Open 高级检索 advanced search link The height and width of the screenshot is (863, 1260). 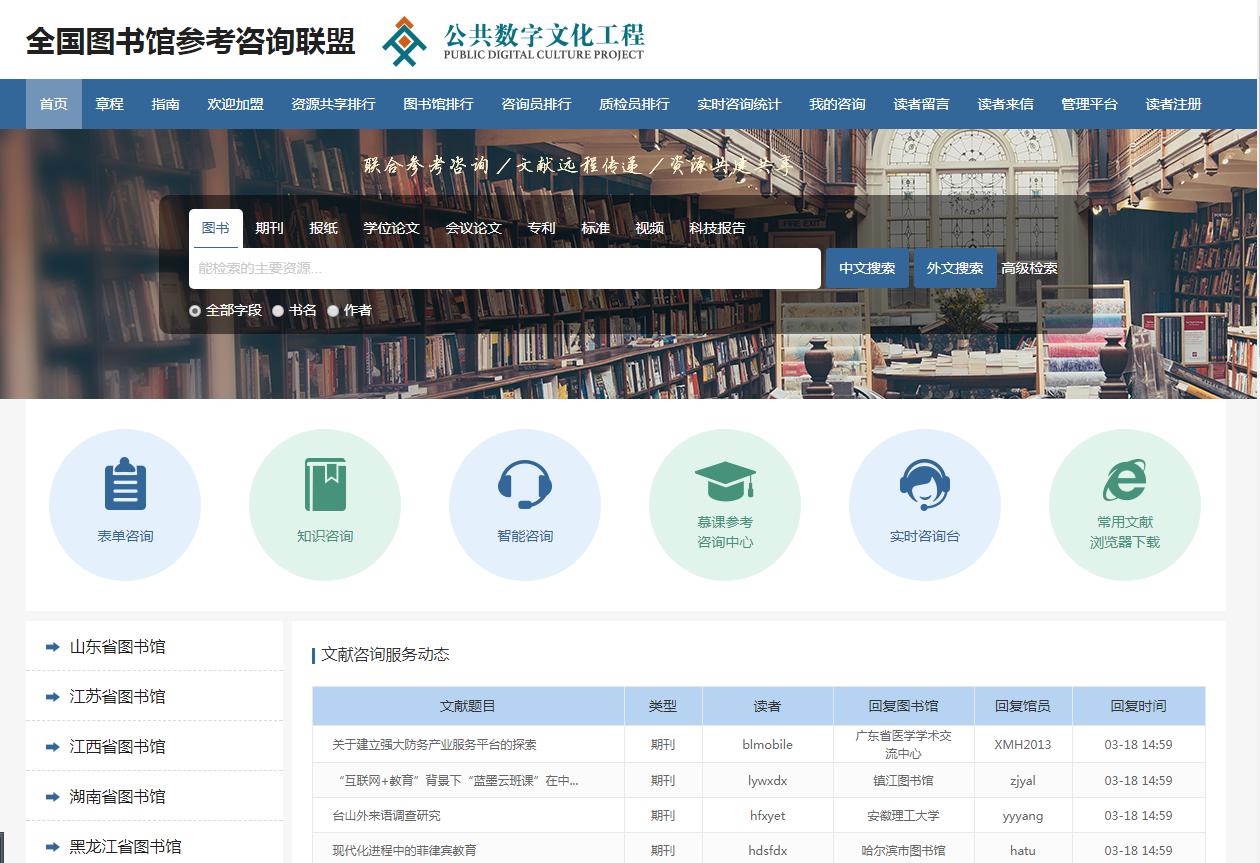[x=1031, y=268]
